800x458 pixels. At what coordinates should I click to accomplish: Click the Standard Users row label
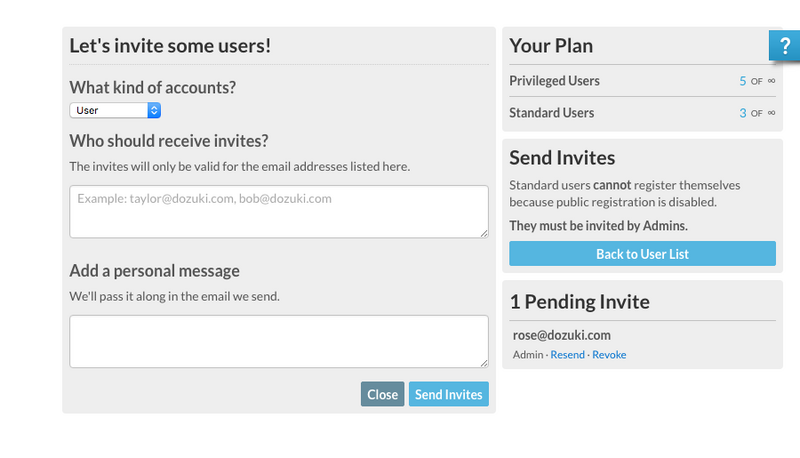[x=551, y=113]
